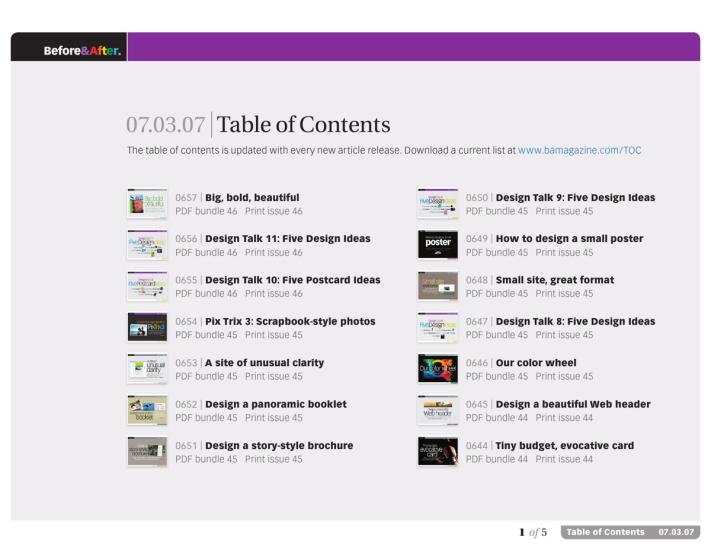711x550 pixels.
Task: Select Design a story-style brochure thumbnail
Action: click(x=147, y=452)
